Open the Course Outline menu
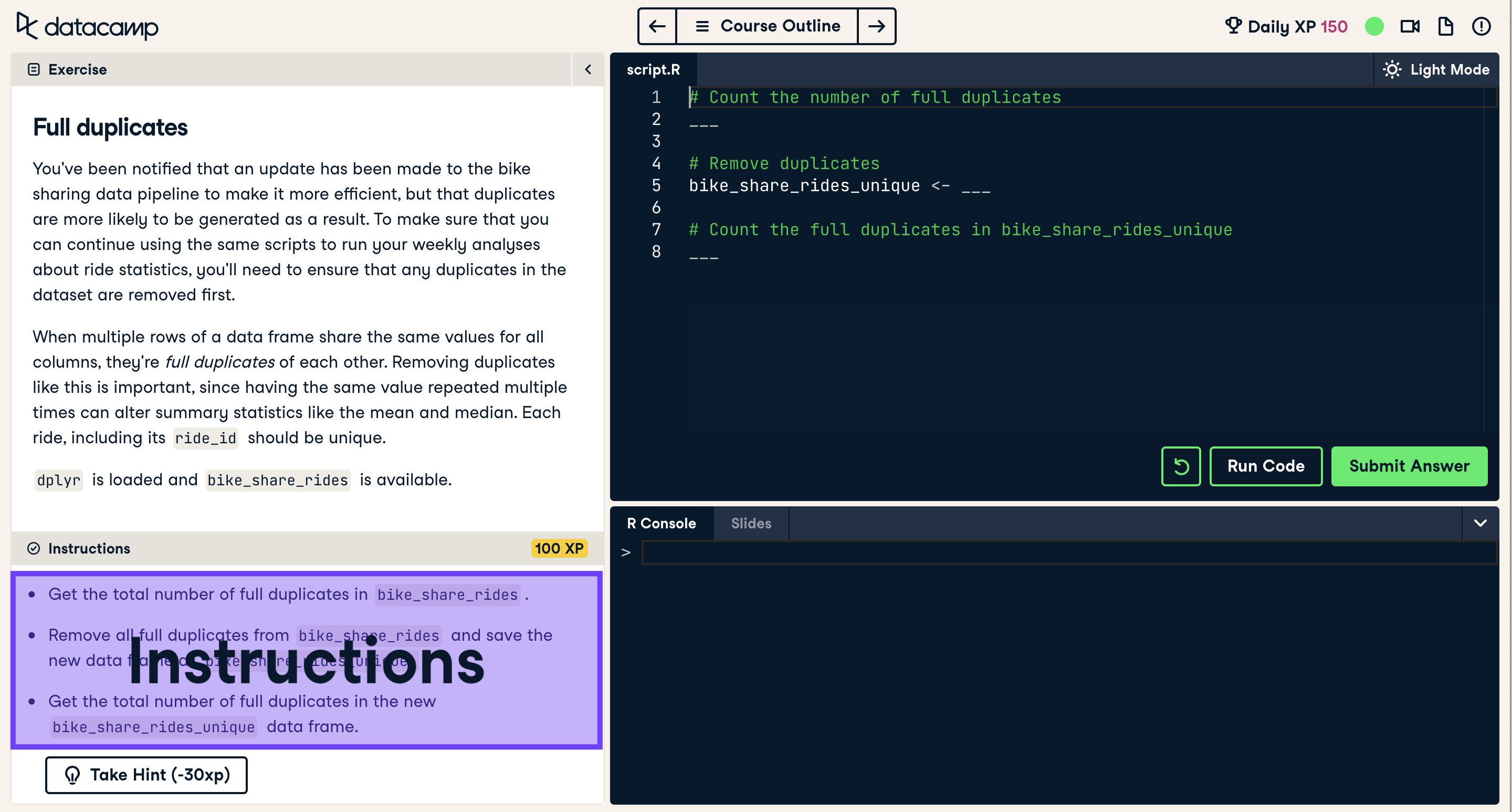 [x=767, y=26]
